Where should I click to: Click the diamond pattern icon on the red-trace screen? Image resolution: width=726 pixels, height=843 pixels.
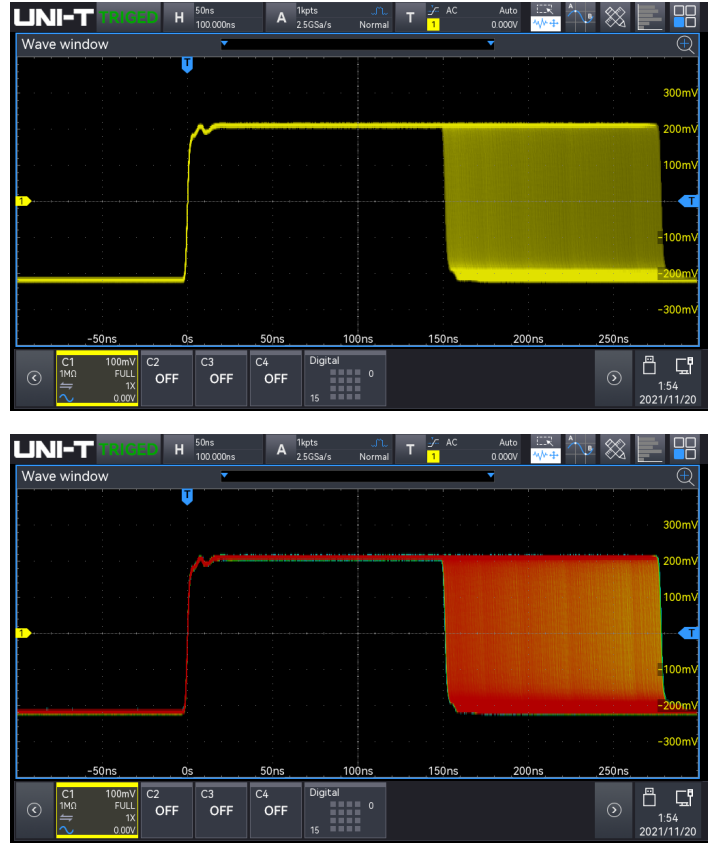pyautogui.click(x=616, y=448)
